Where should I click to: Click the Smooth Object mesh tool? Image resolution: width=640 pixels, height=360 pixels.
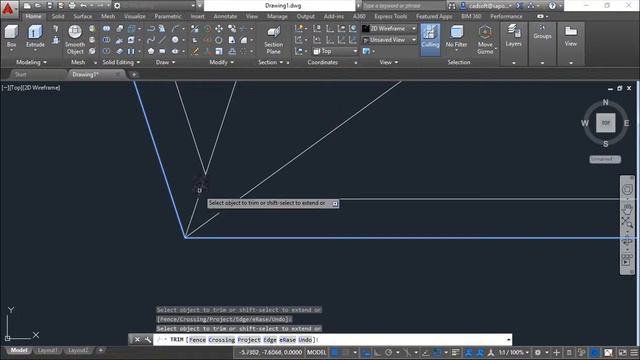[x=75, y=40]
